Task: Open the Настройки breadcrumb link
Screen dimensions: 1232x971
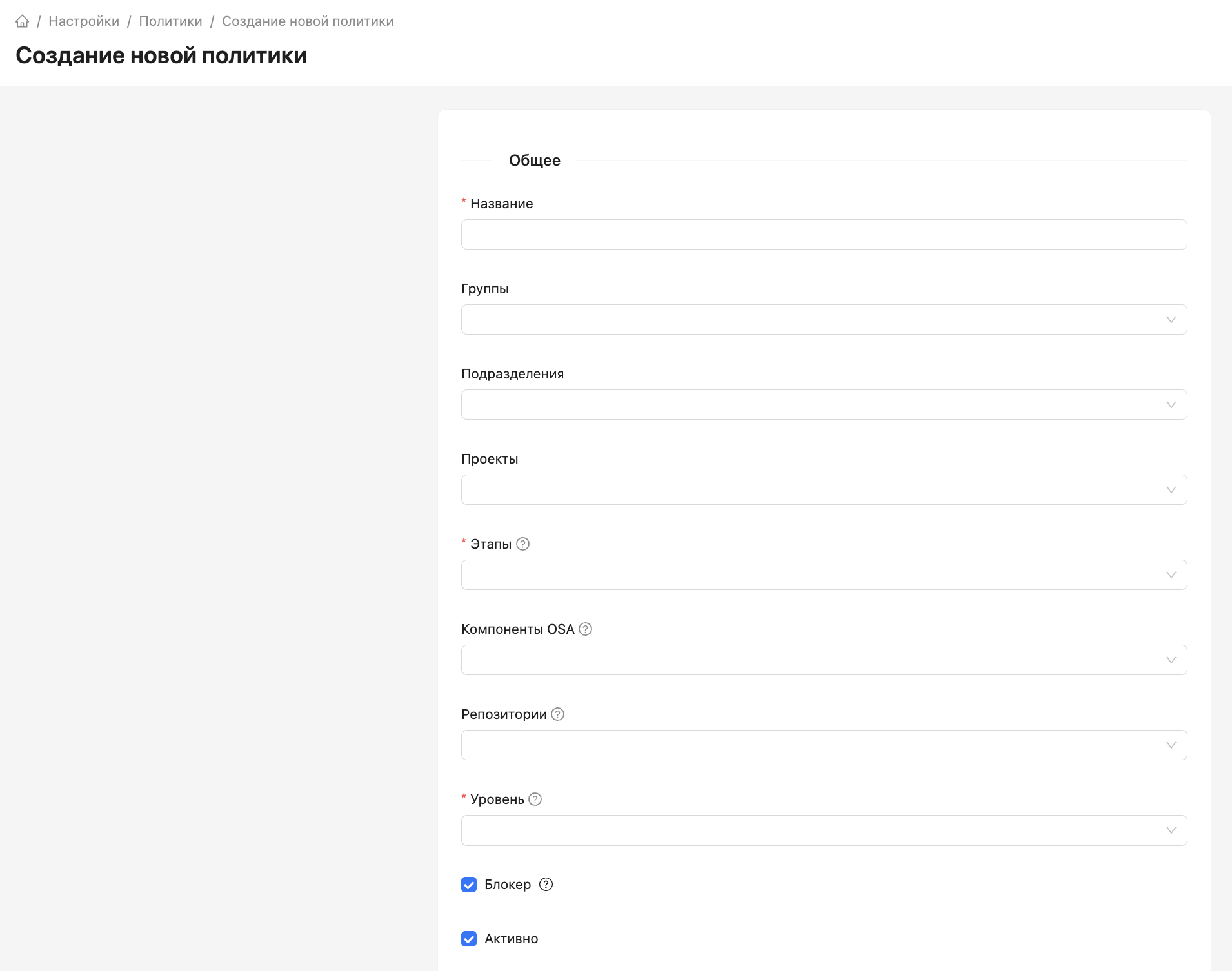Action: point(84,21)
